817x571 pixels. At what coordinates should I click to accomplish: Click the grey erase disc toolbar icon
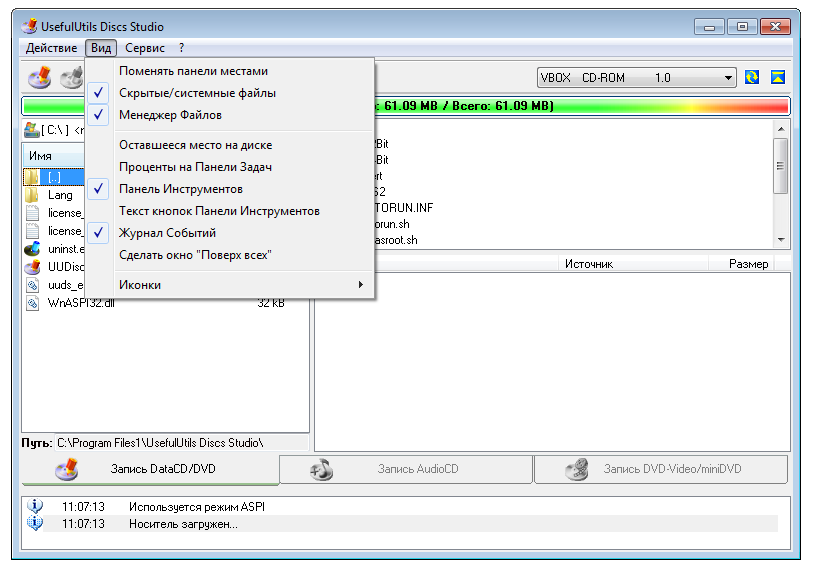click(x=72, y=78)
